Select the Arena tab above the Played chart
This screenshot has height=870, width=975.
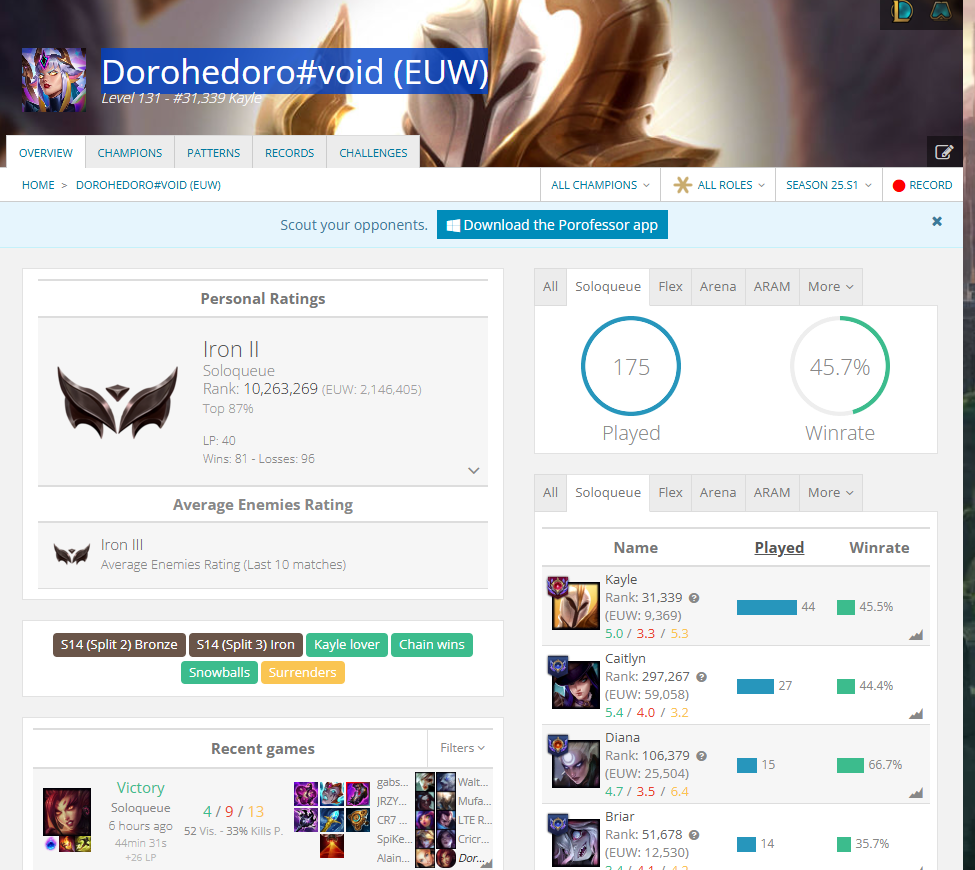718,287
